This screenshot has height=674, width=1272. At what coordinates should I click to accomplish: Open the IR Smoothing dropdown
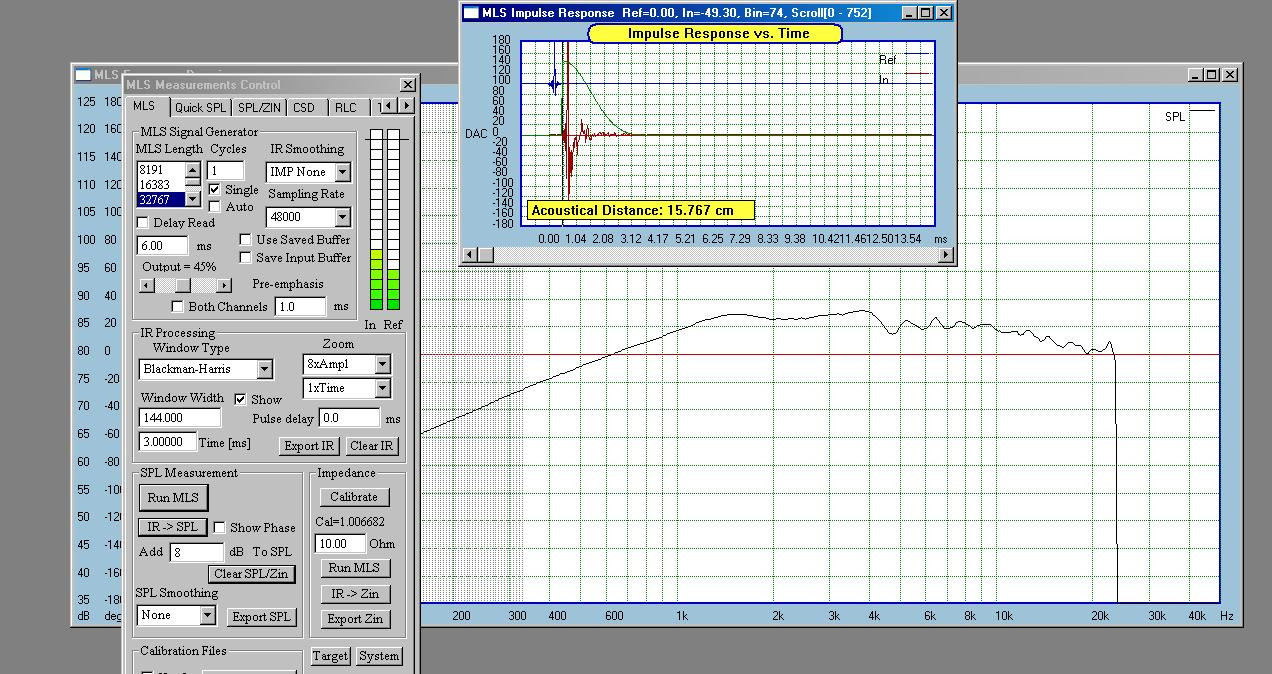[342, 172]
